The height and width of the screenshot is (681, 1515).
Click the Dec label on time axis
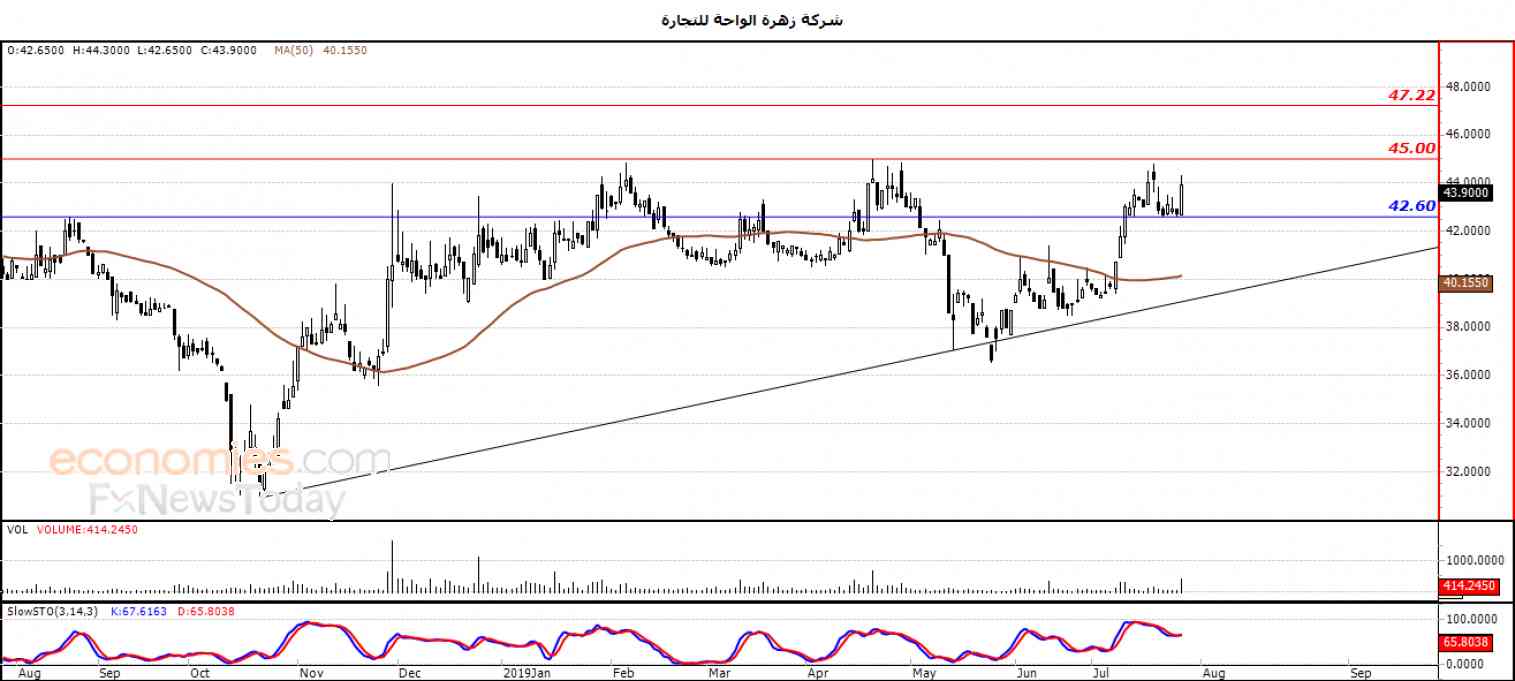click(408, 674)
